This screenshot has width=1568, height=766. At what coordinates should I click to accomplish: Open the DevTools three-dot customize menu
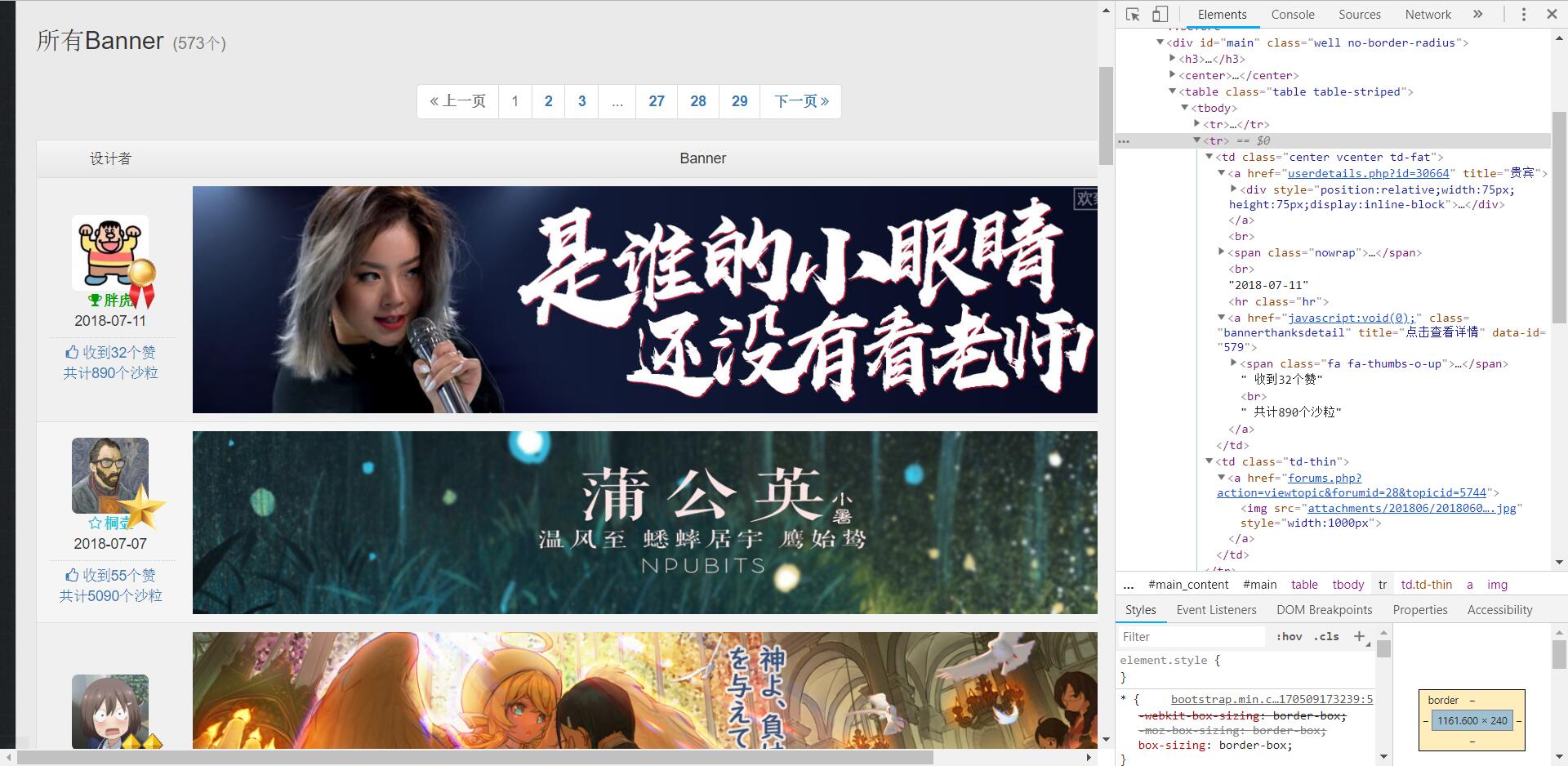click(x=1524, y=14)
